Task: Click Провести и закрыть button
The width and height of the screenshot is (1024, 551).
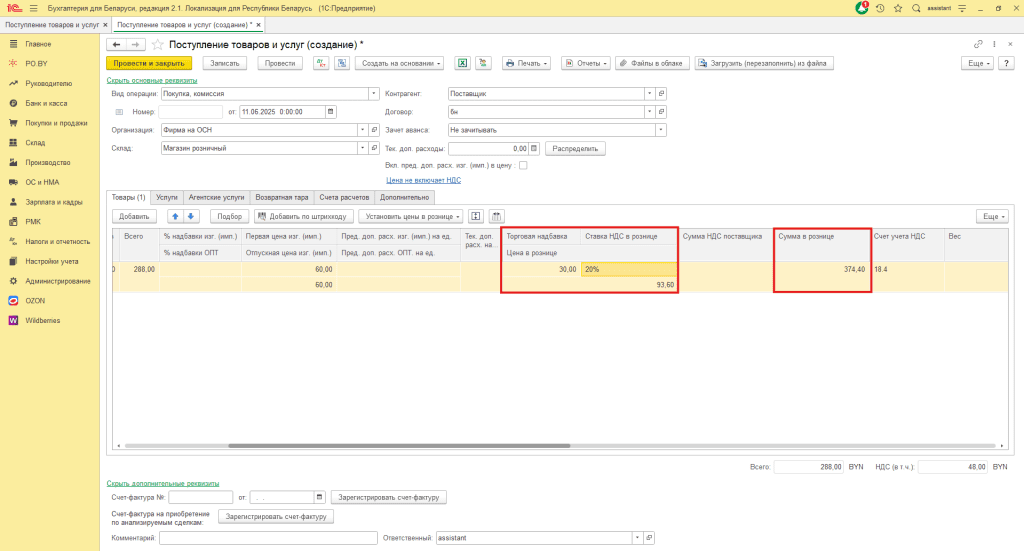Action: pyautogui.click(x=149, y=63)
